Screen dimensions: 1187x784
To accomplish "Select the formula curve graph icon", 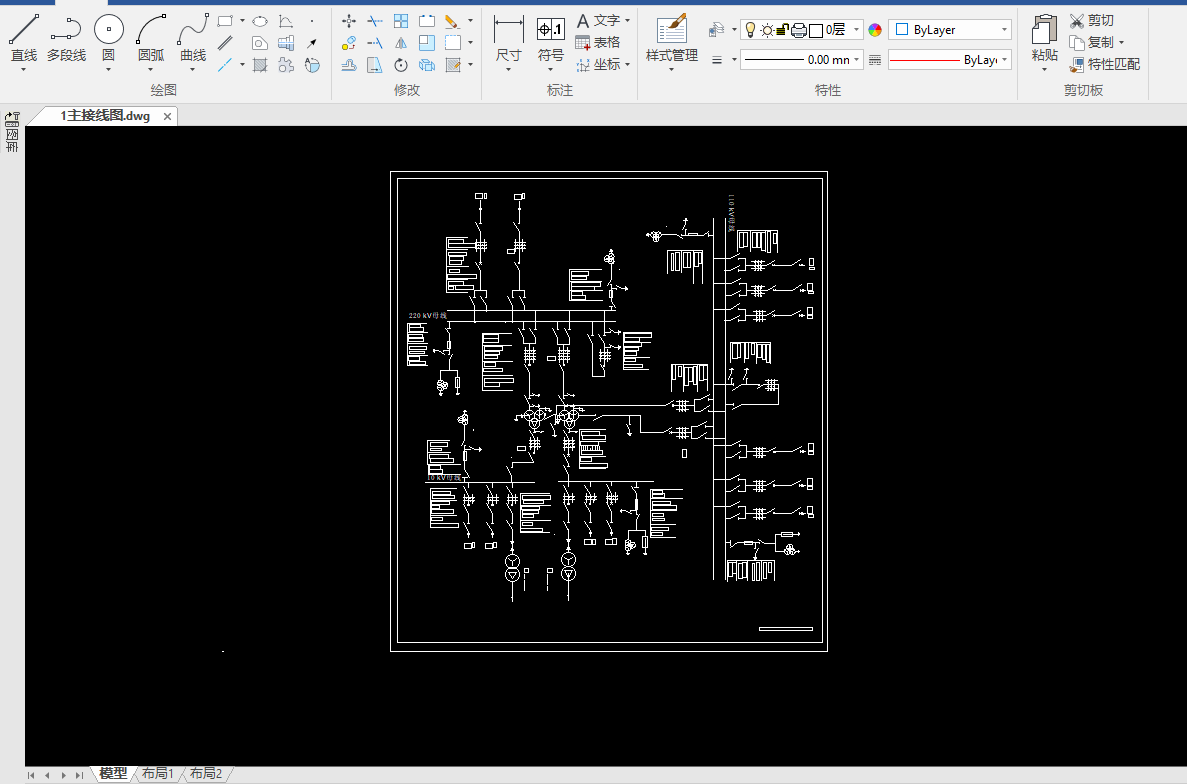I will pos(285,21).
